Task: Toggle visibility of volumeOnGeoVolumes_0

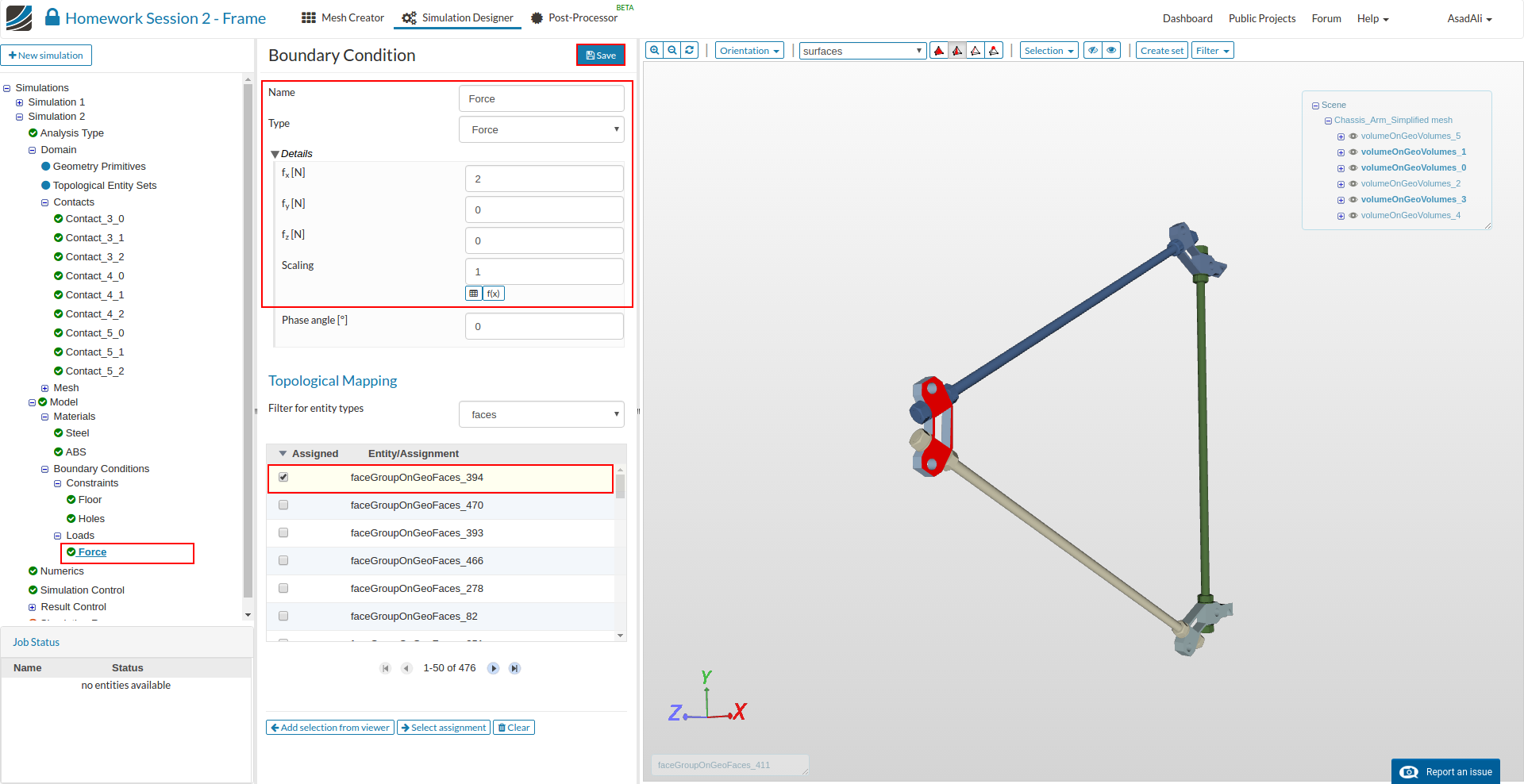Action: pos(1353,168)
